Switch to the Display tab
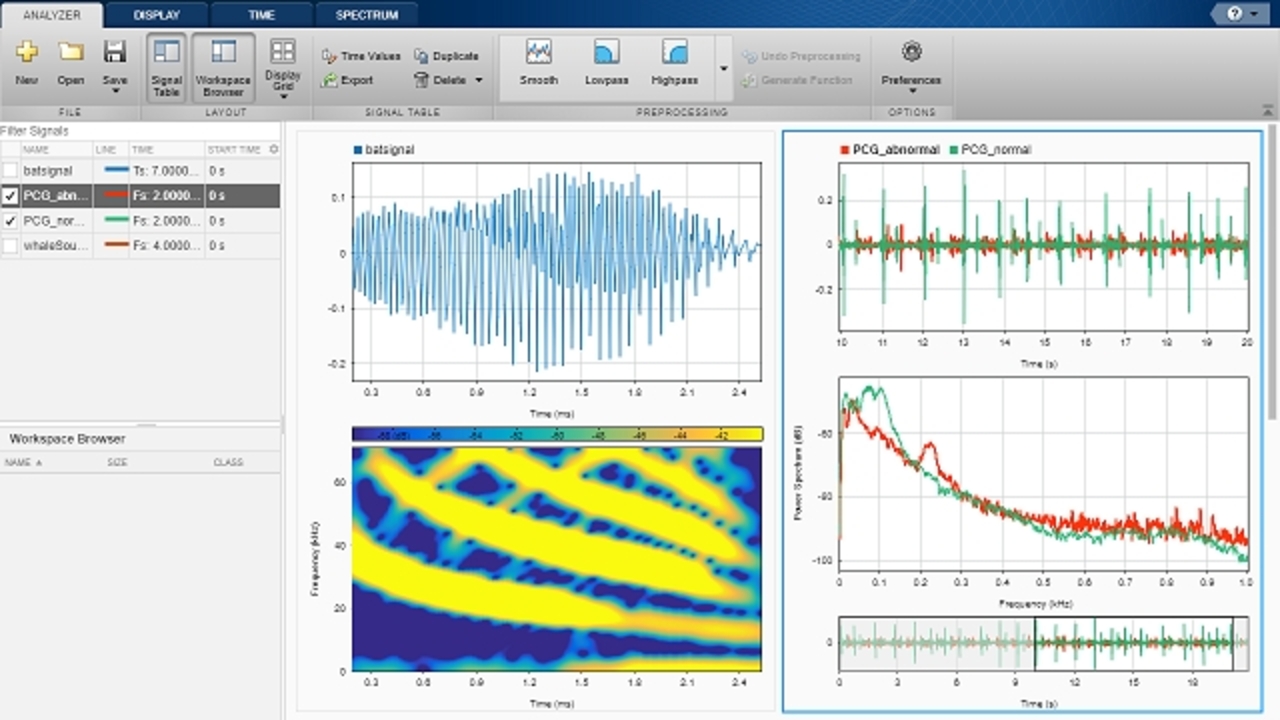Screen dimensions: 1280x720 (156, 15)
